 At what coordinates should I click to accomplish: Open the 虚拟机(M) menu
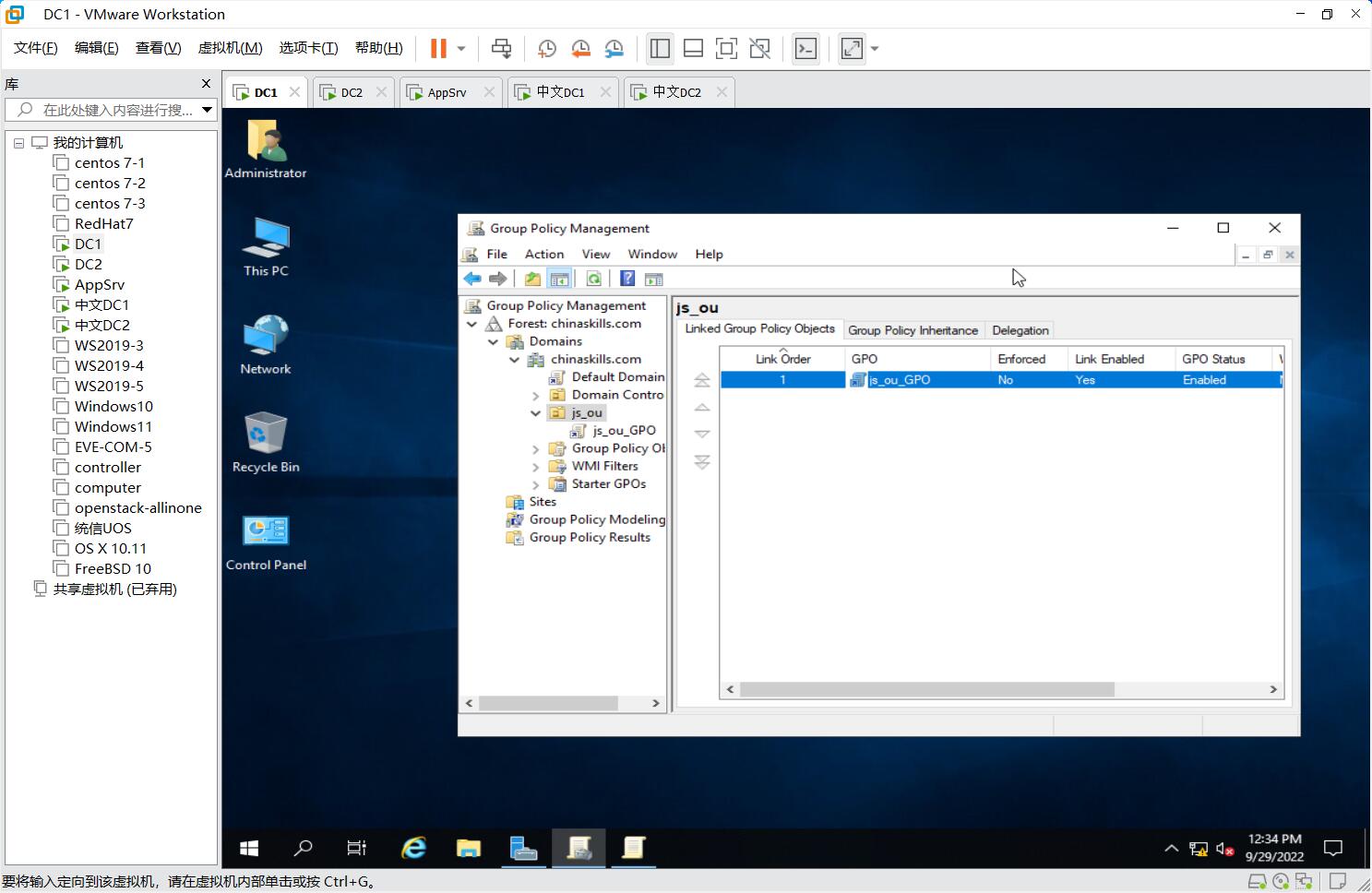click(x=230, y=48)
